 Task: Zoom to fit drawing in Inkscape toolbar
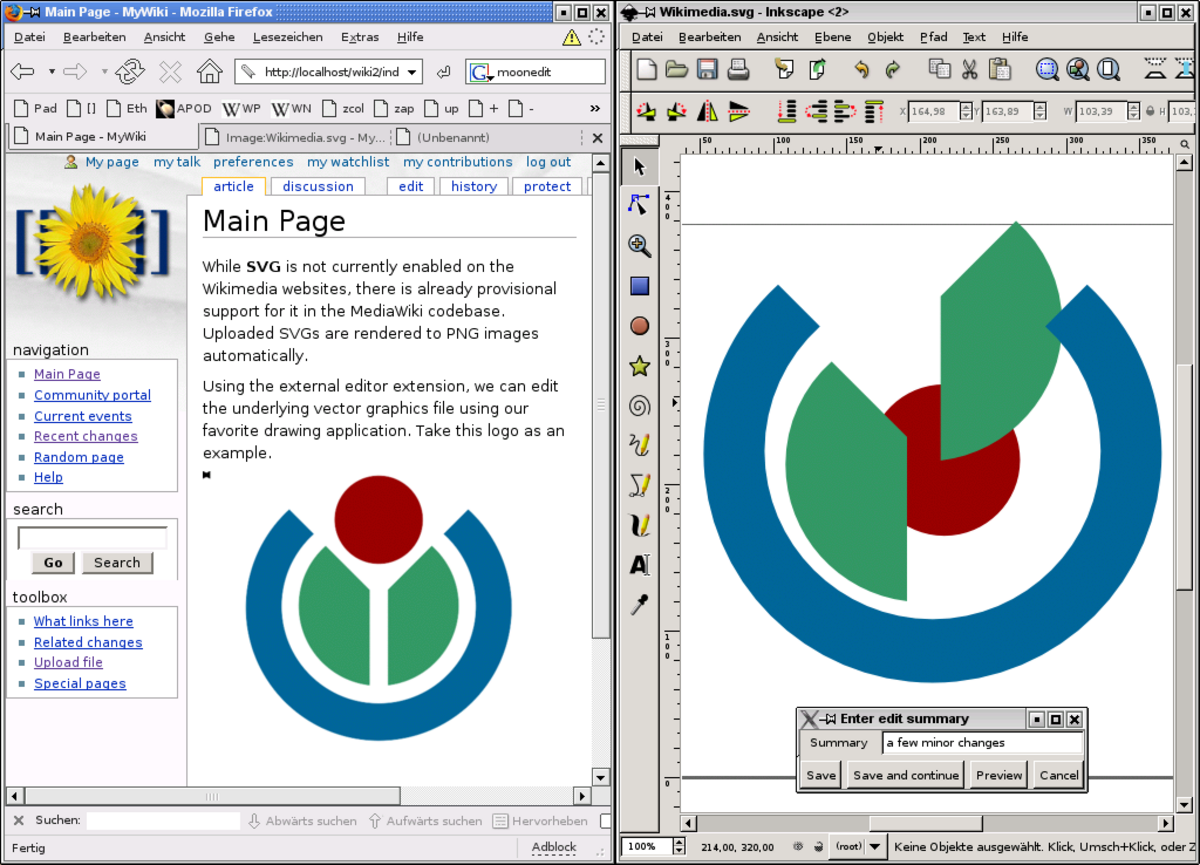pyautogui.click(x=1077, y=69)
